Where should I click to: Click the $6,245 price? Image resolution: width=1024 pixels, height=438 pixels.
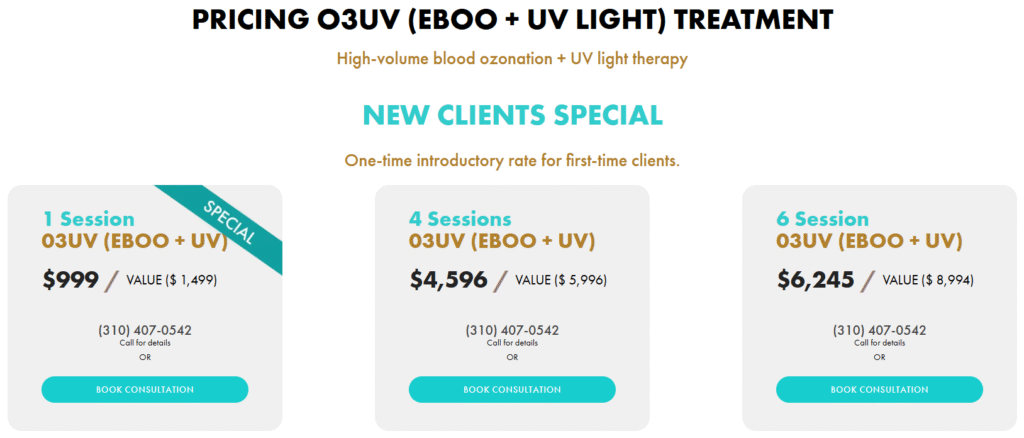click(x=816, y=280)
